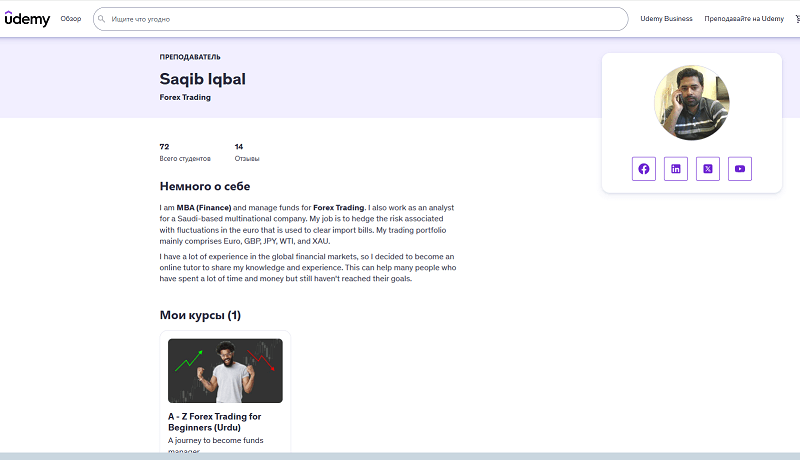Open instructor's Facebook profile icon
Image resolution: width=800 pixels, height=460 pixels.
644,169
